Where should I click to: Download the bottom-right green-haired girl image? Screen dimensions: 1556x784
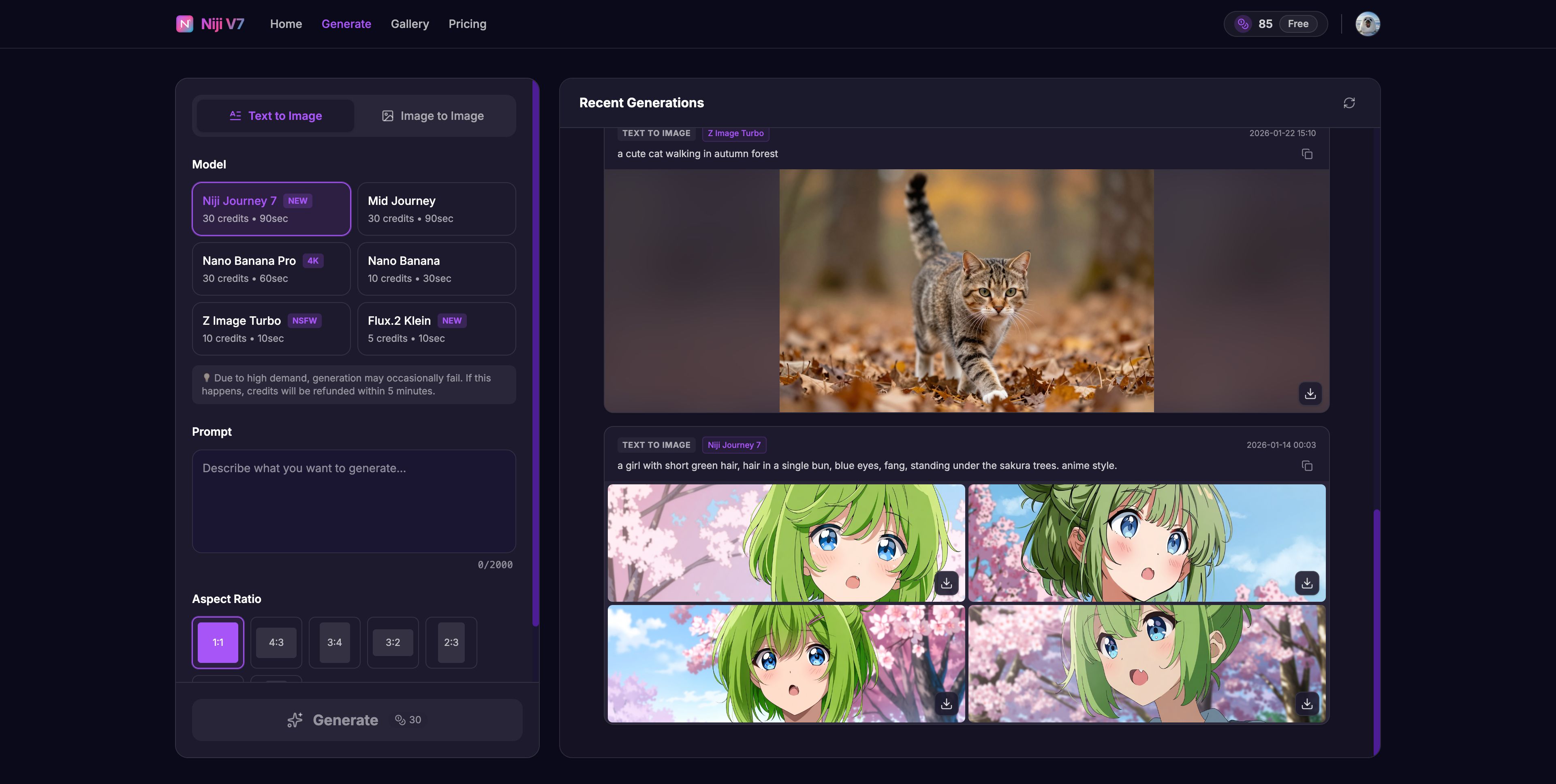[x=1307, y=703]
